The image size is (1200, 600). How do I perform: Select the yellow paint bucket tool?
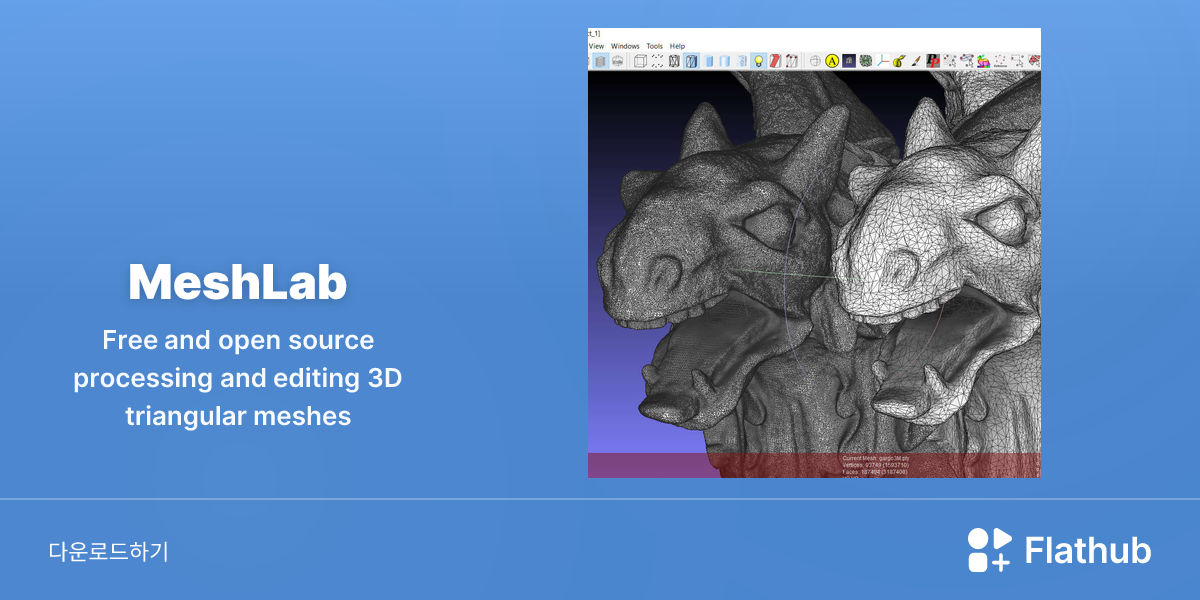(899, 61)
